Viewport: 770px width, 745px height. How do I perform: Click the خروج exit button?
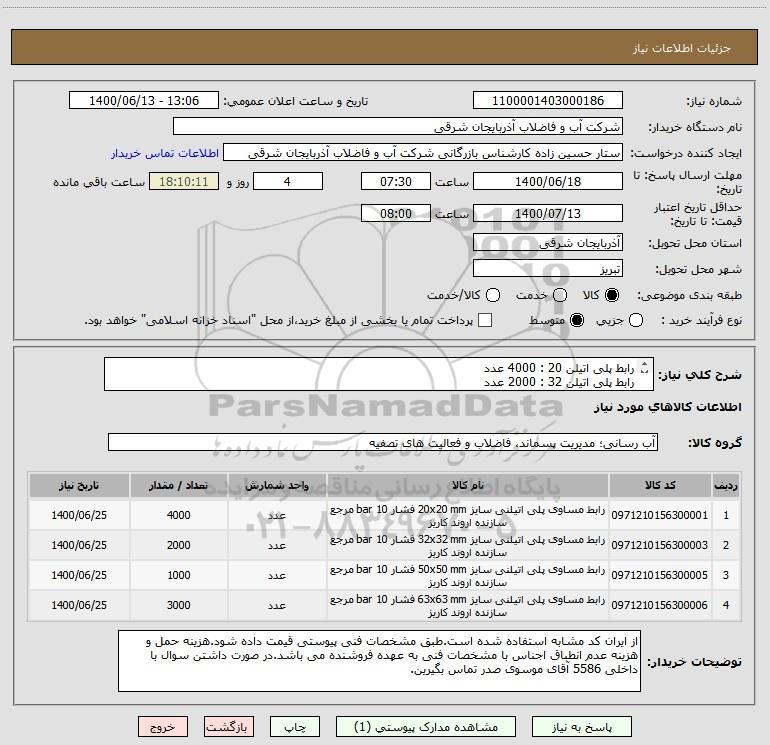pyautogui.click(x=163, y=727)
